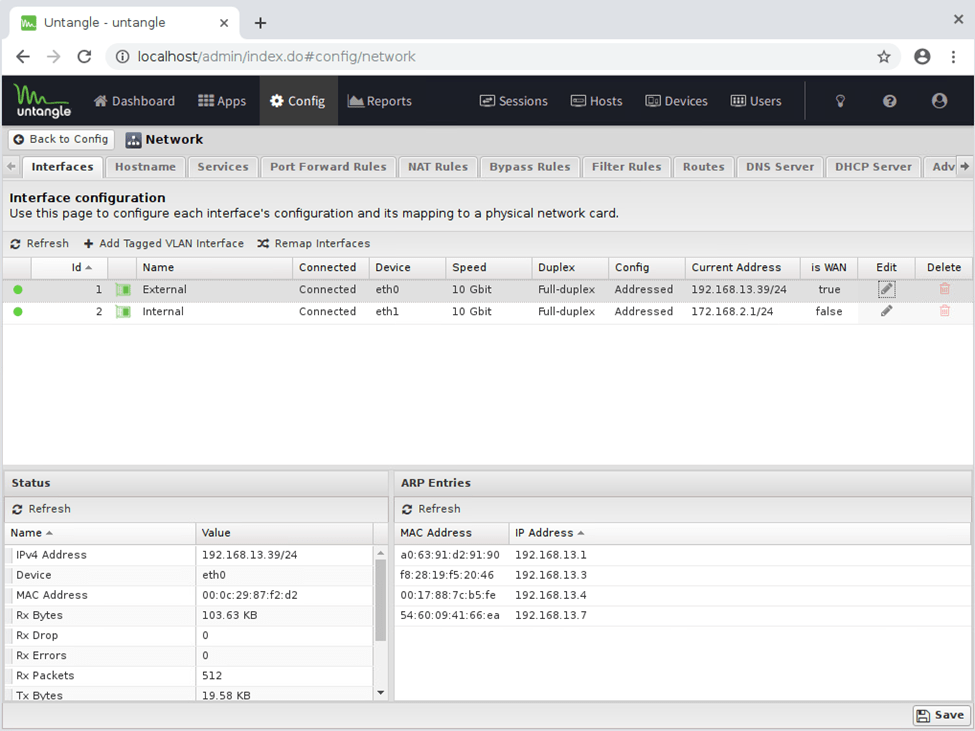Delete the Internal interface via trash icon
The height and width of the screenshot is (731, 975).
944,311
